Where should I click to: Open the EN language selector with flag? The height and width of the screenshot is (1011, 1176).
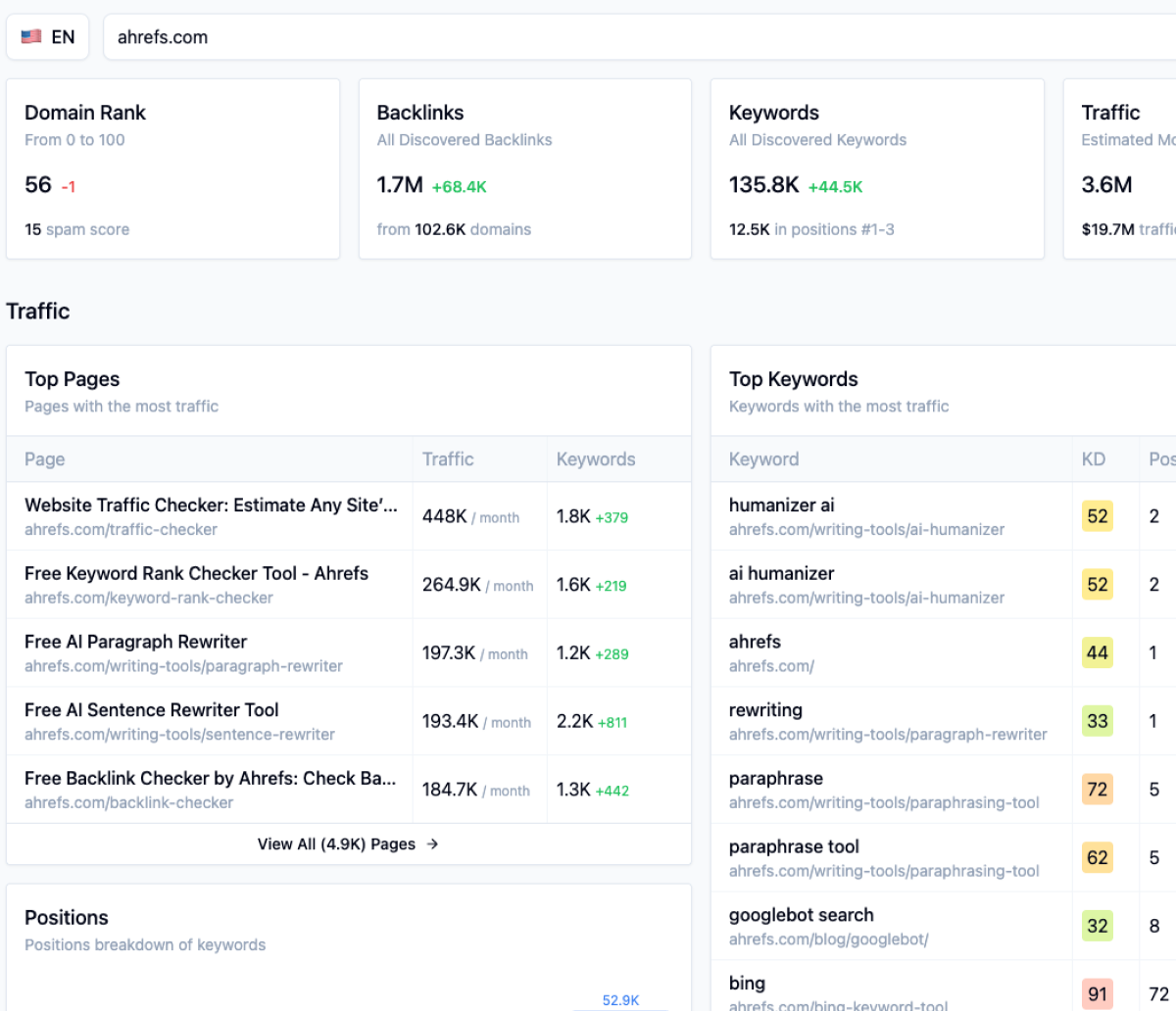point(48,37)
